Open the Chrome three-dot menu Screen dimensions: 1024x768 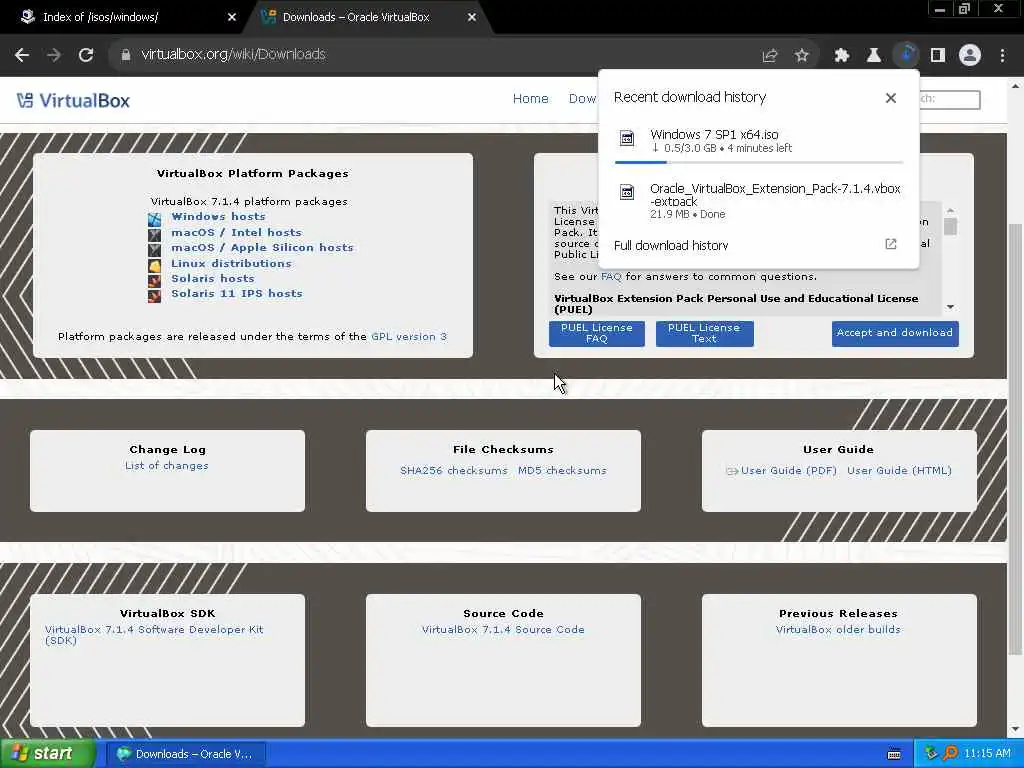(1002, 56)
